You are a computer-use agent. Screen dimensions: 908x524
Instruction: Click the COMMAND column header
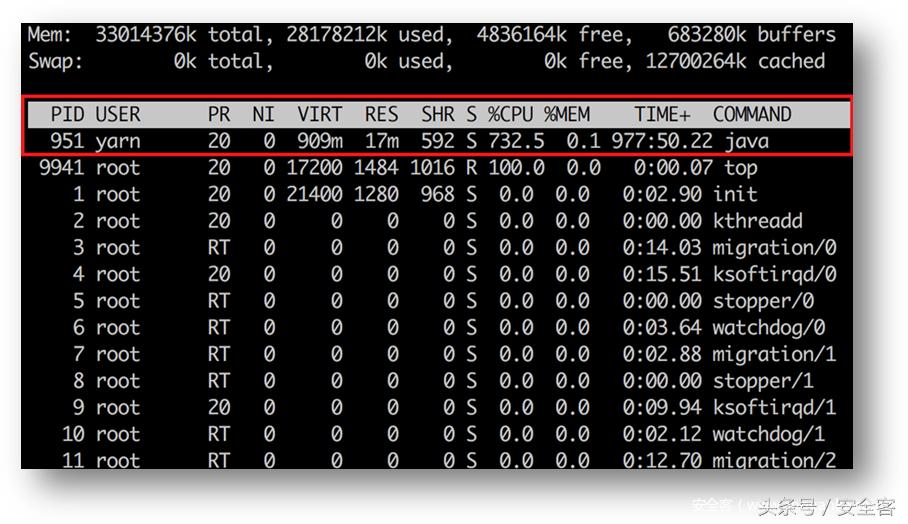[752, 114]
